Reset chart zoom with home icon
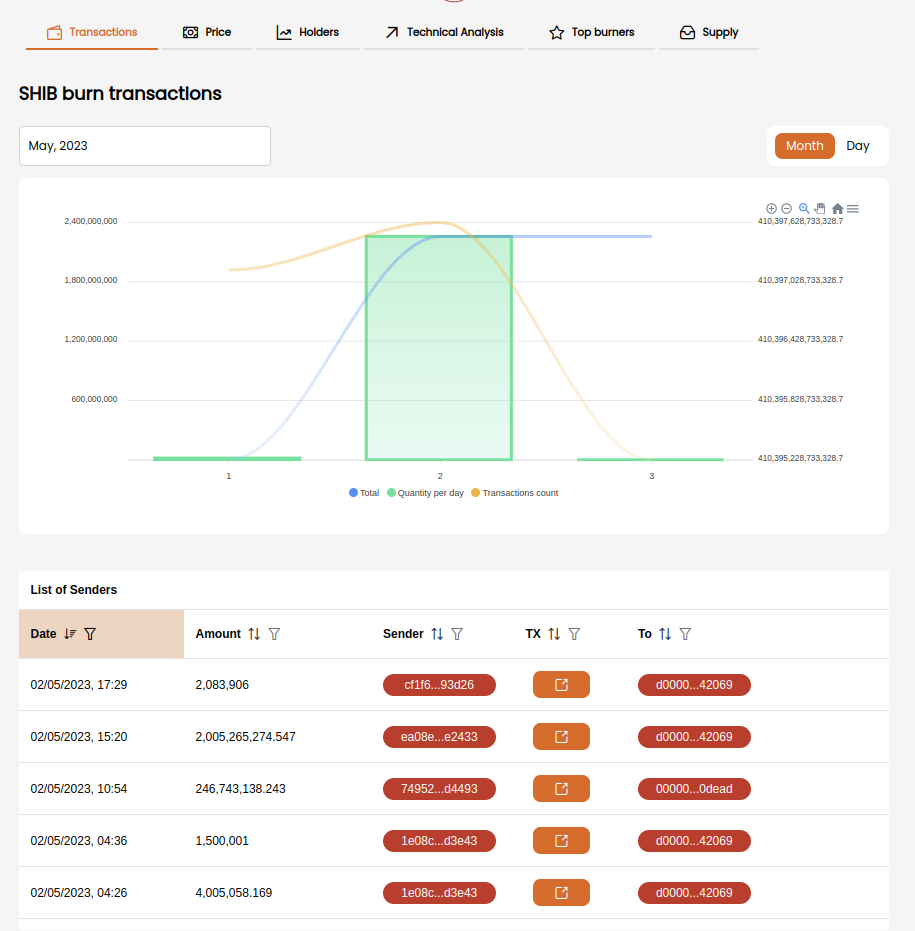The height and width of the screenshot is (931, 915). (x=837, y=208)
